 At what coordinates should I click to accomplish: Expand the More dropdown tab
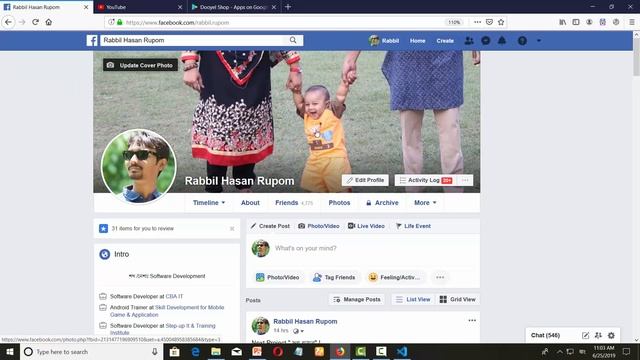pyautogui.click(x=425, y=202)
